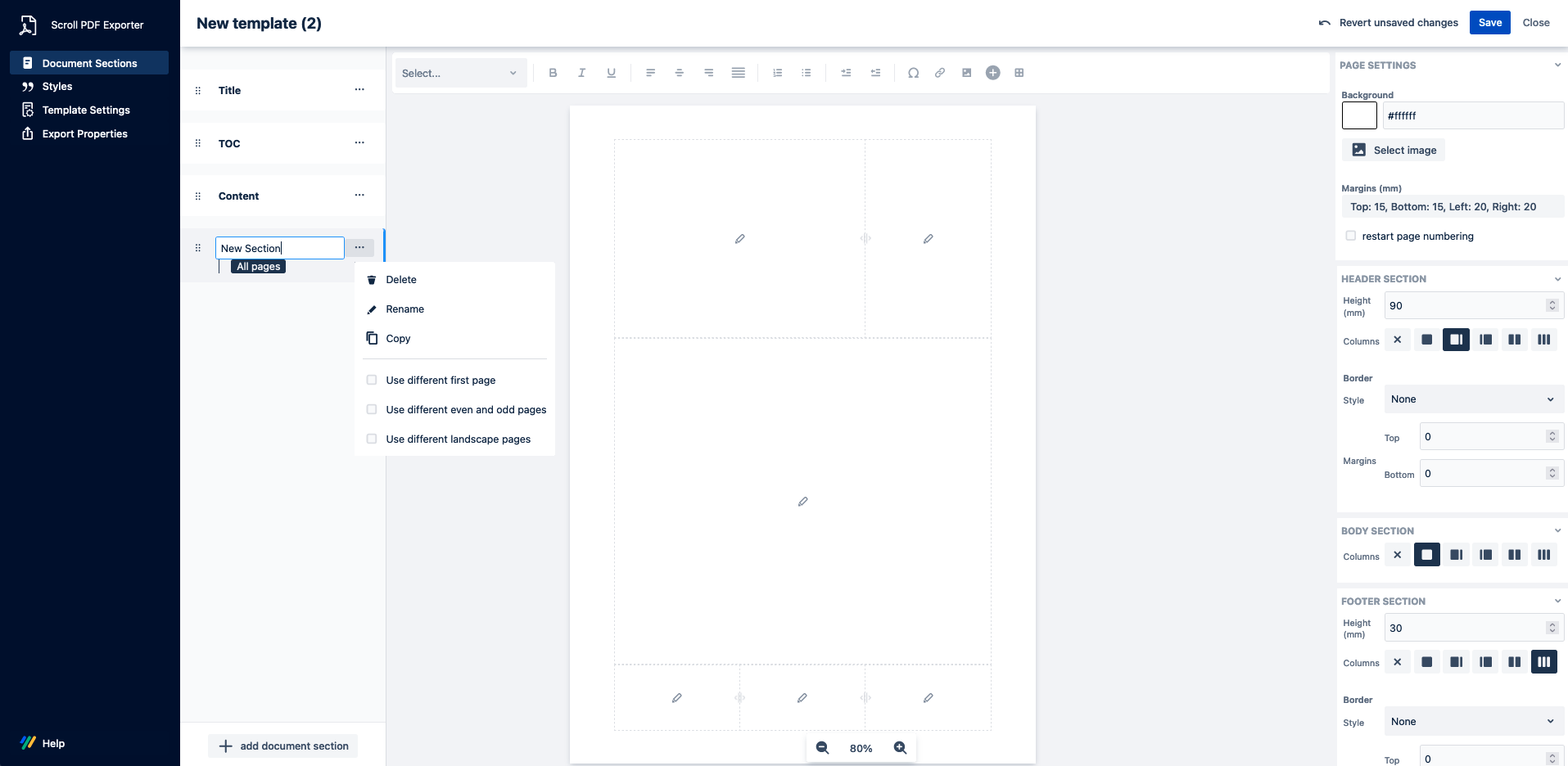This screenshot has height=766, width=1568.
Task: Open the paragraph style Select dropdown
Action: (460, 73)
